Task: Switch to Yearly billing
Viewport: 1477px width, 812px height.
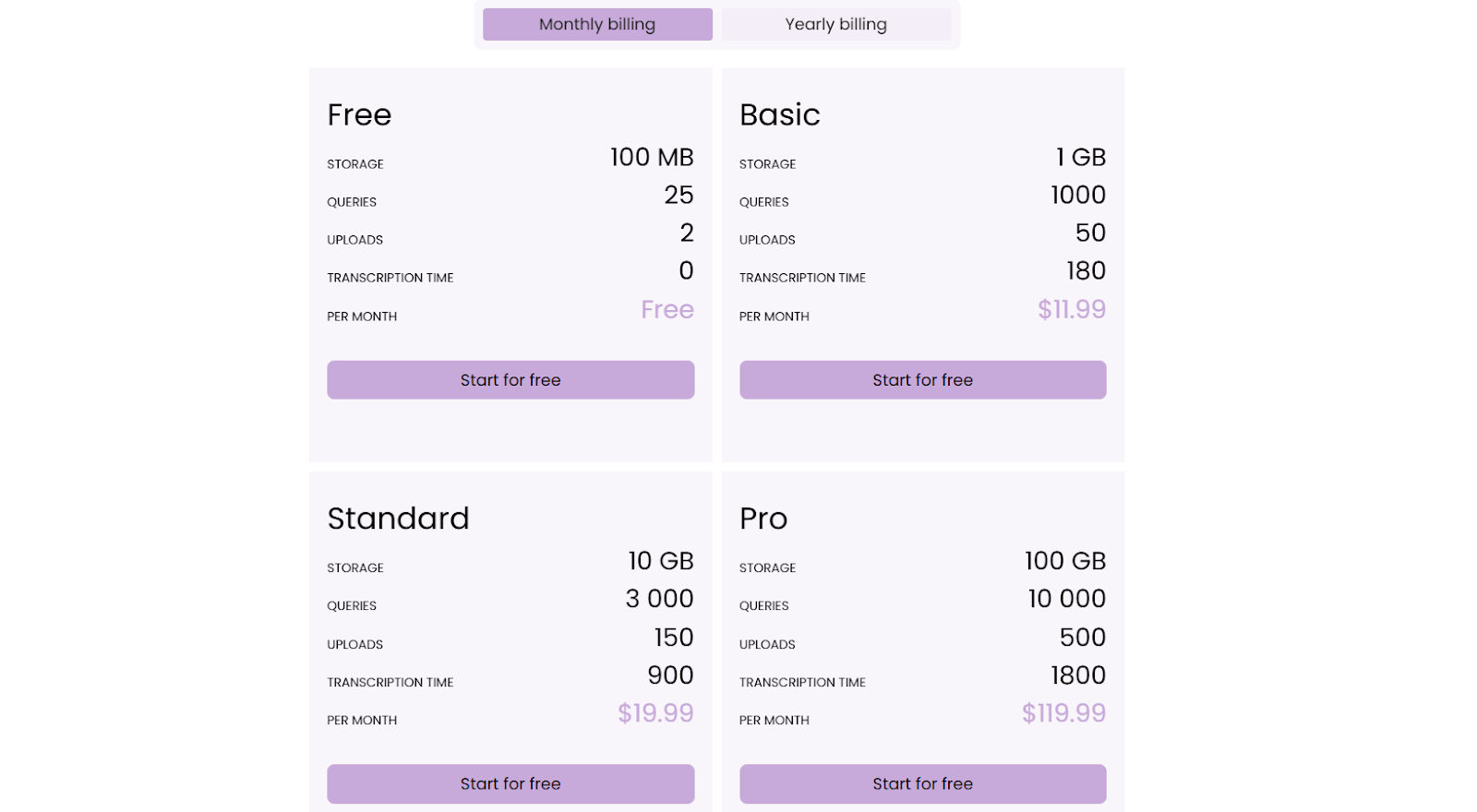Action: click(835, 24)
